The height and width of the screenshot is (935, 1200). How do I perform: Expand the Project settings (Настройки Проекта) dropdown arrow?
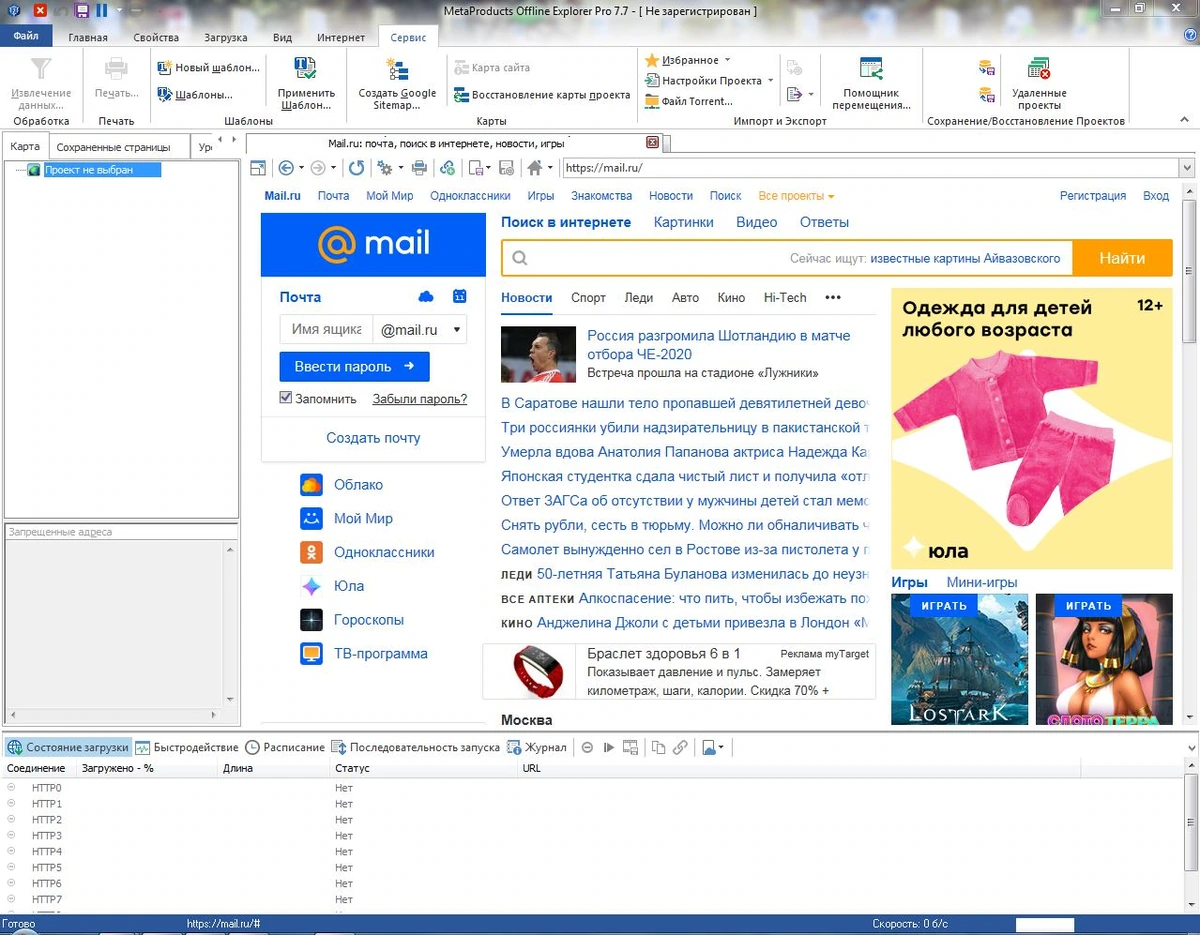[x=771, y=81]
